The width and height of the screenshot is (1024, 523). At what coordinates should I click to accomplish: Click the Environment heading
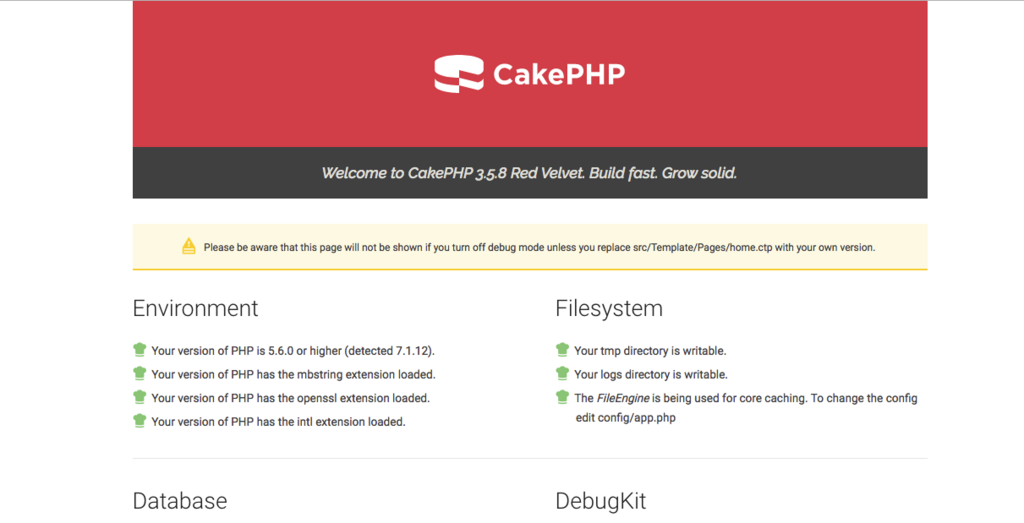pyautogui.click(x=195, y=308)
